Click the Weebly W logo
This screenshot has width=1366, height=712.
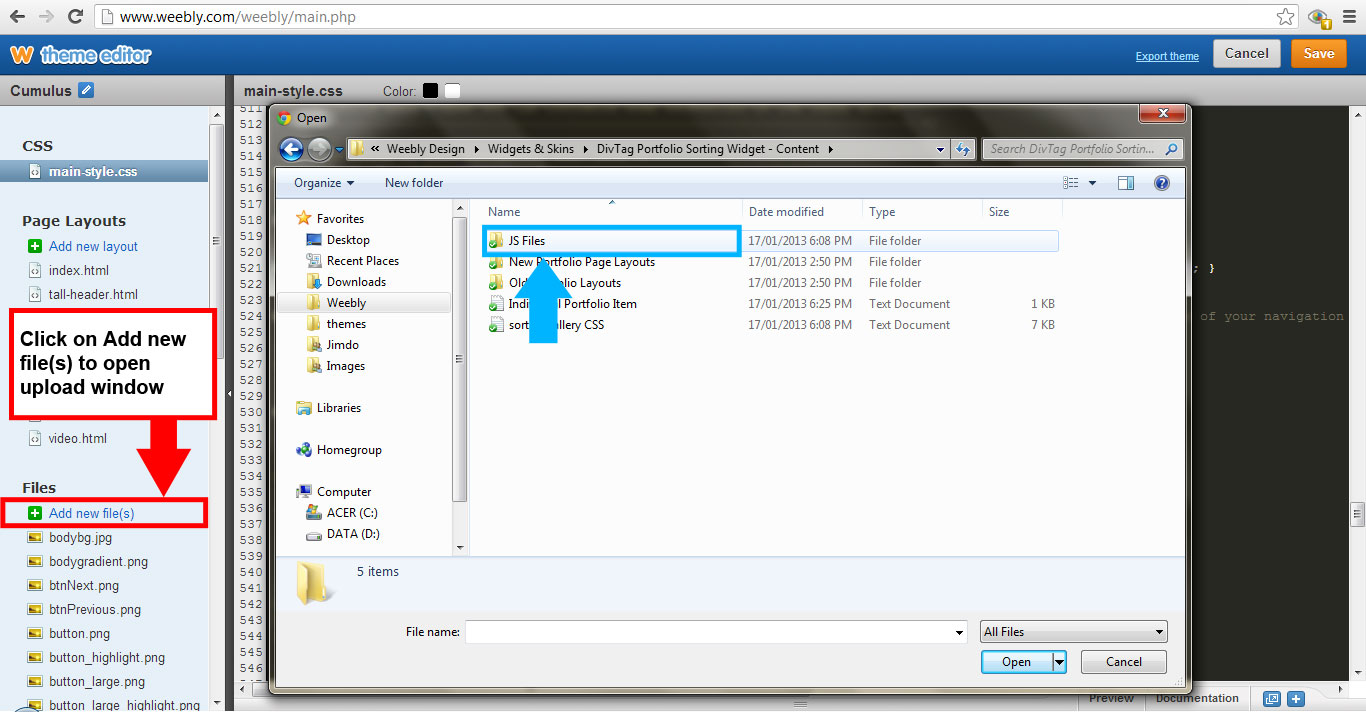(21, 54)
